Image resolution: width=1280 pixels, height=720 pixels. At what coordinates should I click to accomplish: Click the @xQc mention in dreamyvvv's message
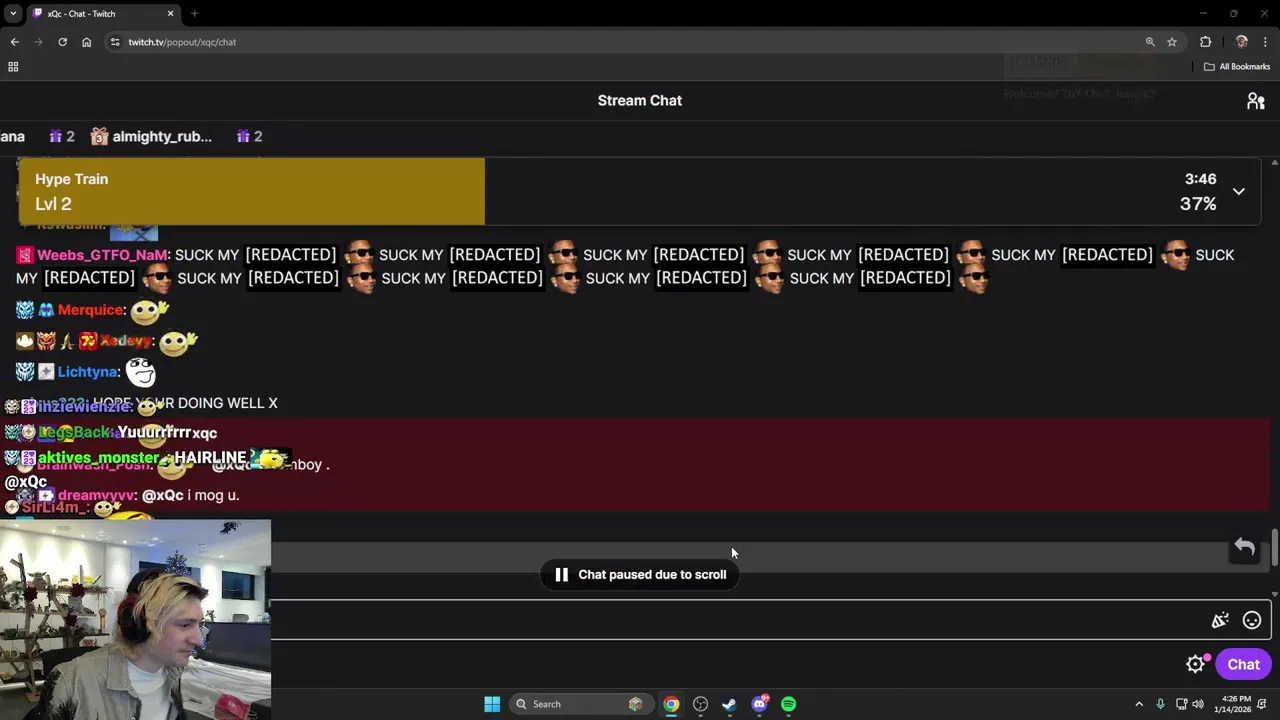[162, 495]
